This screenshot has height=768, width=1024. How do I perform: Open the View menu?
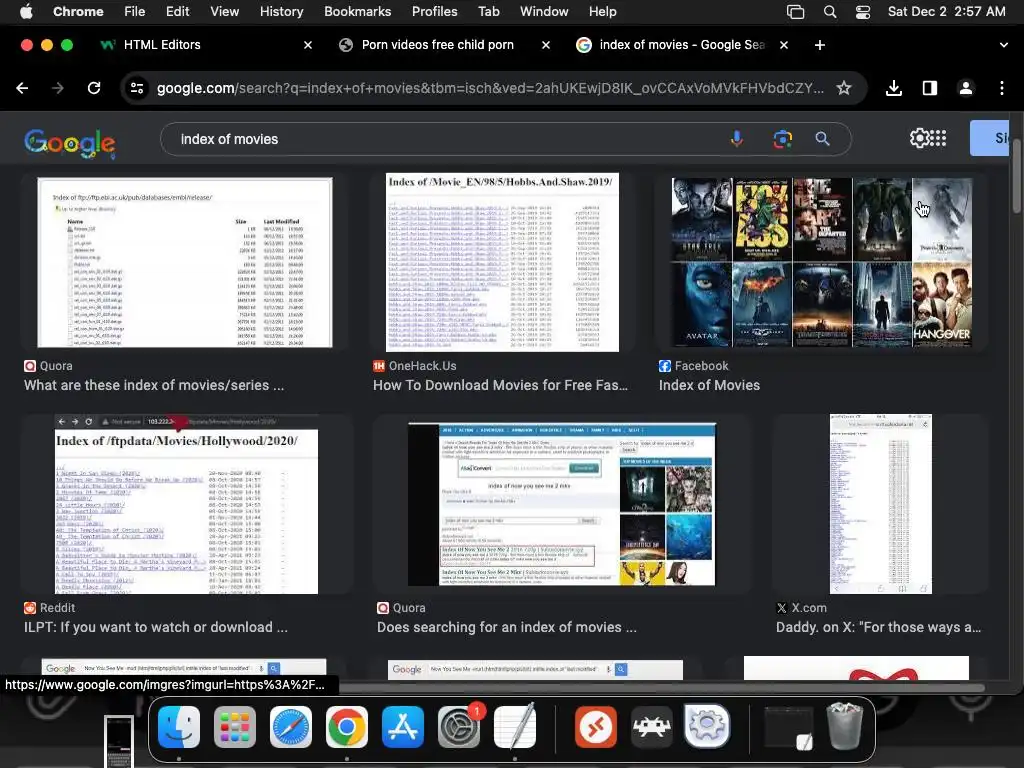pos(224,11)
